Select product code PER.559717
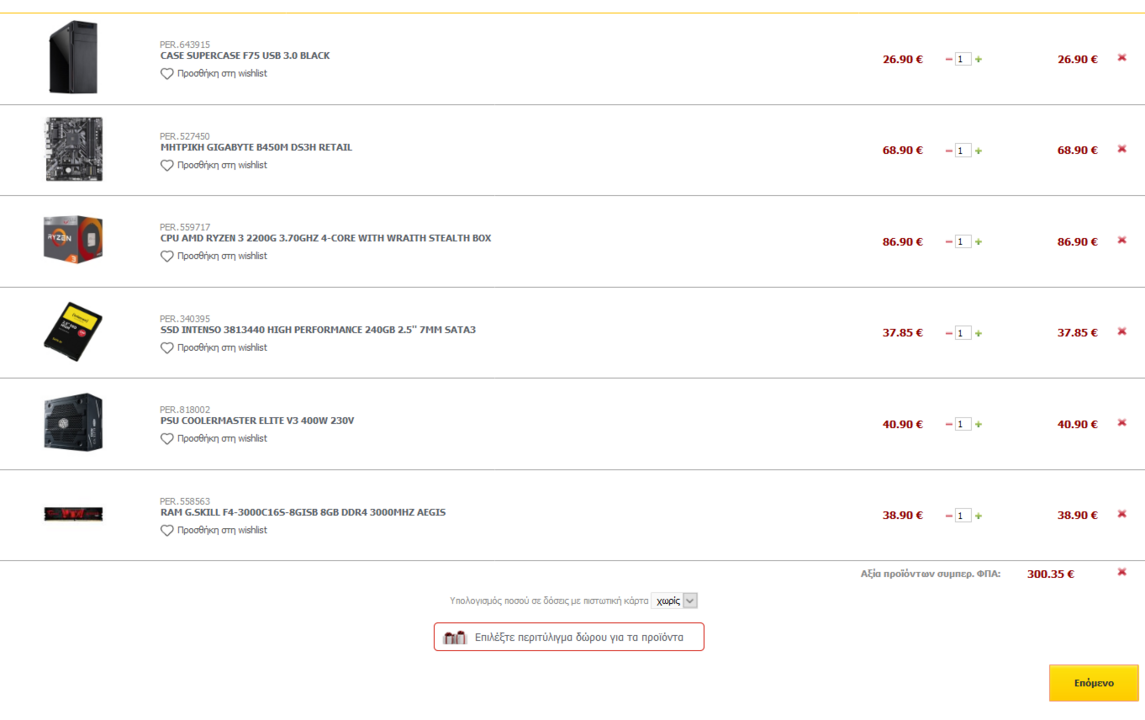The image size is (1145, 720). 185,227
